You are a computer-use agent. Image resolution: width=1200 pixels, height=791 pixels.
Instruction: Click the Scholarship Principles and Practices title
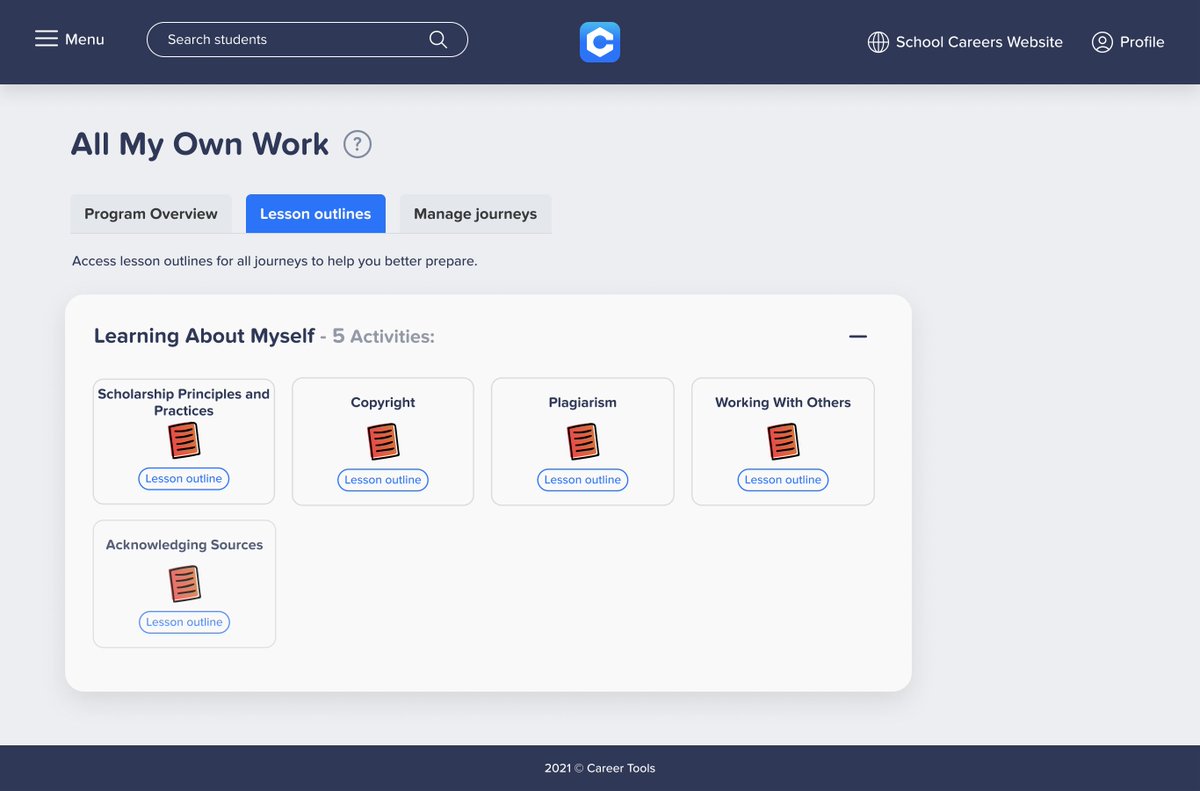[184, 402]
